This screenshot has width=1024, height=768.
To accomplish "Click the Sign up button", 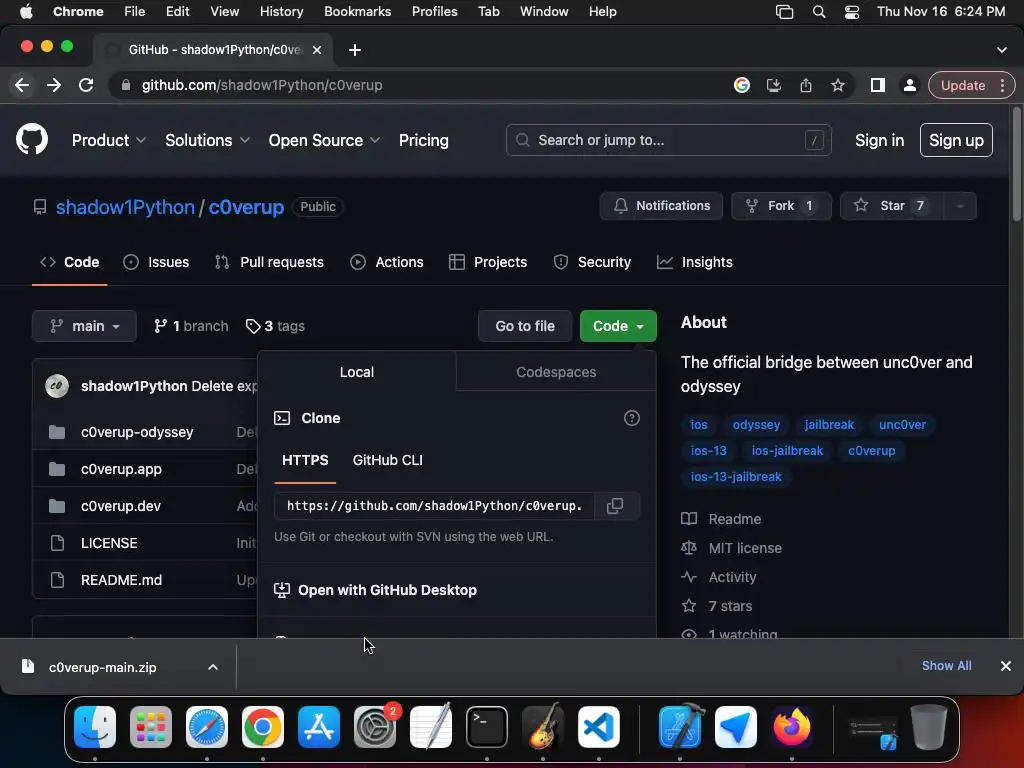I will coord(956,140).
